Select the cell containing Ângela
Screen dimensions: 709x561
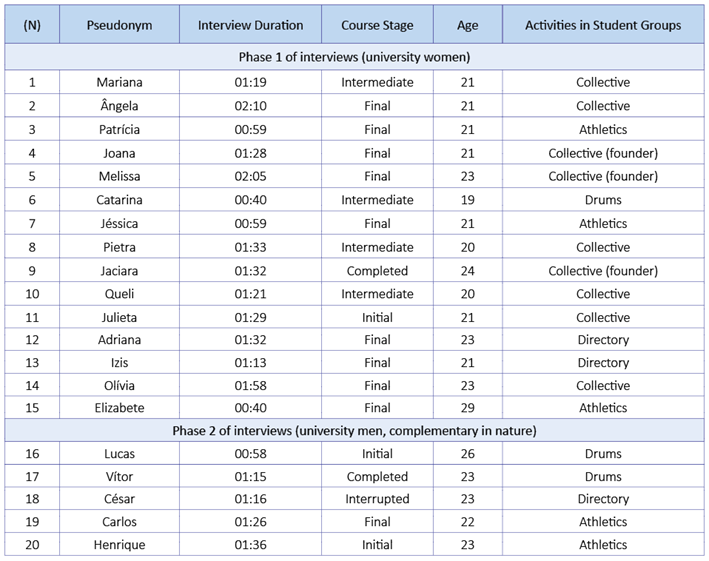click(x=119, y=106)
